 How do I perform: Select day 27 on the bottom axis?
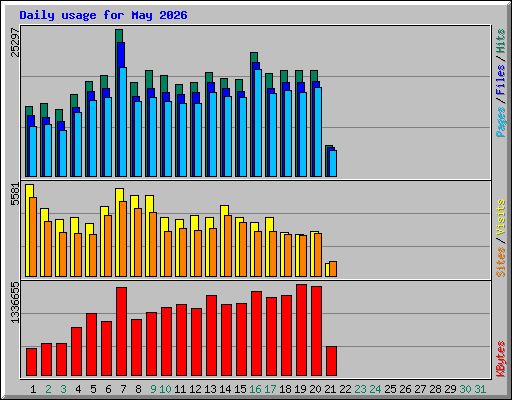pyautogui.click(x=420, y=389)
